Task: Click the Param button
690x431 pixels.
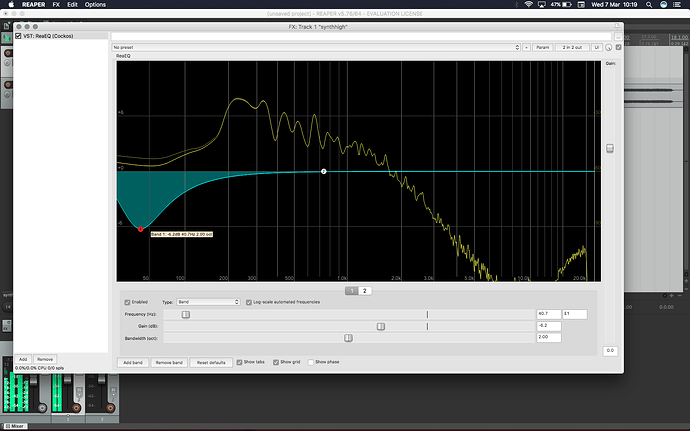Action: point(543,47)
